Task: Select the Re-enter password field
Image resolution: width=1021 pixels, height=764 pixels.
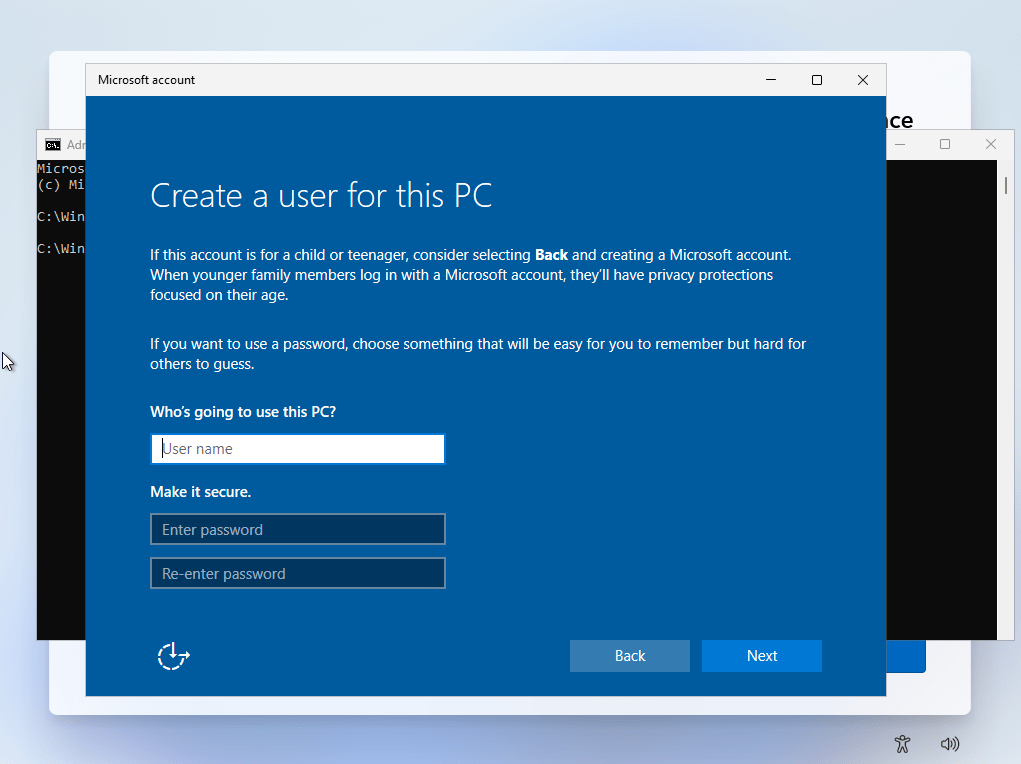Action: pyautogui.click(x=297, y=574)
